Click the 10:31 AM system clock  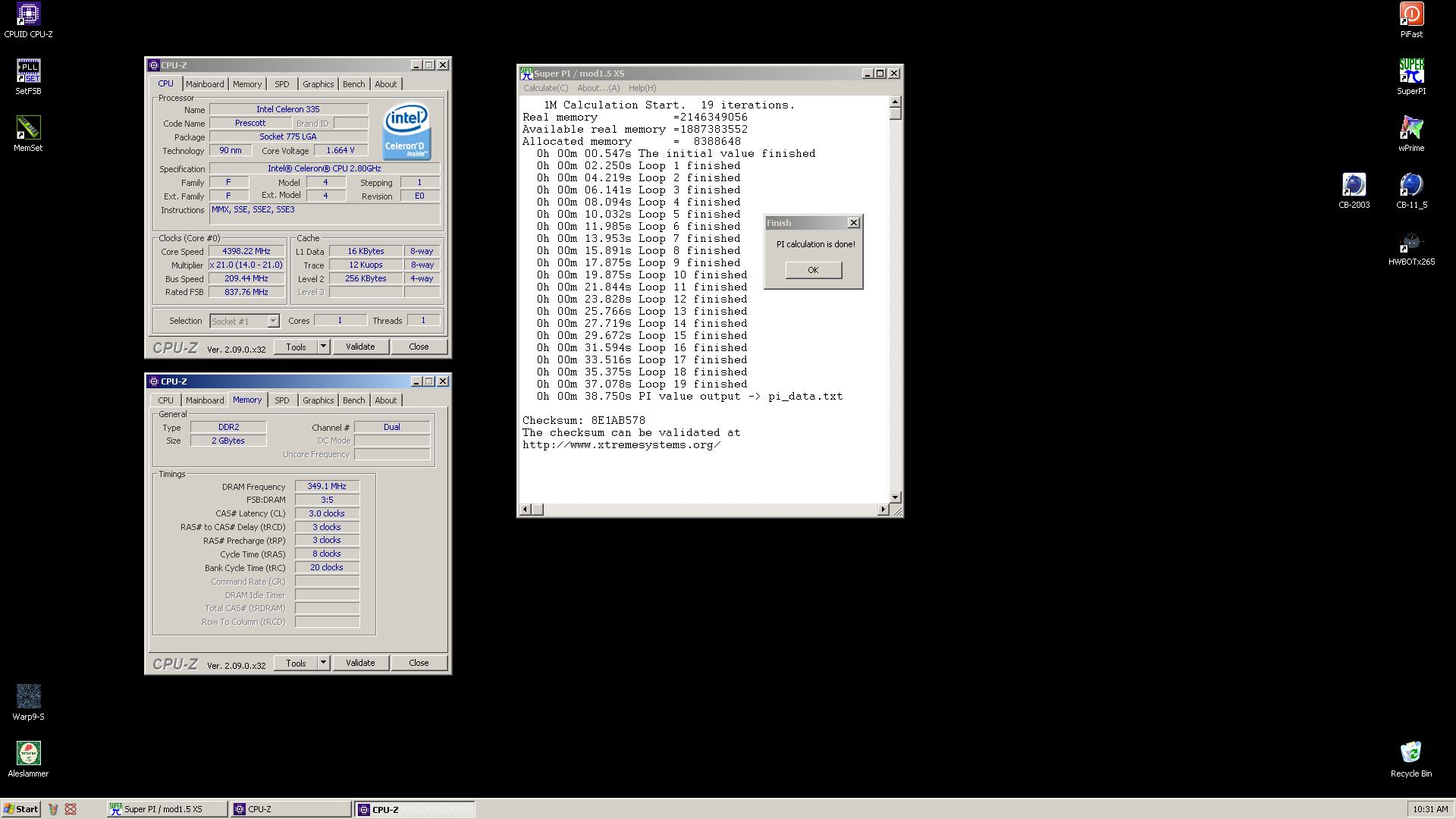pyautogui.click(x=1430, y=809)
